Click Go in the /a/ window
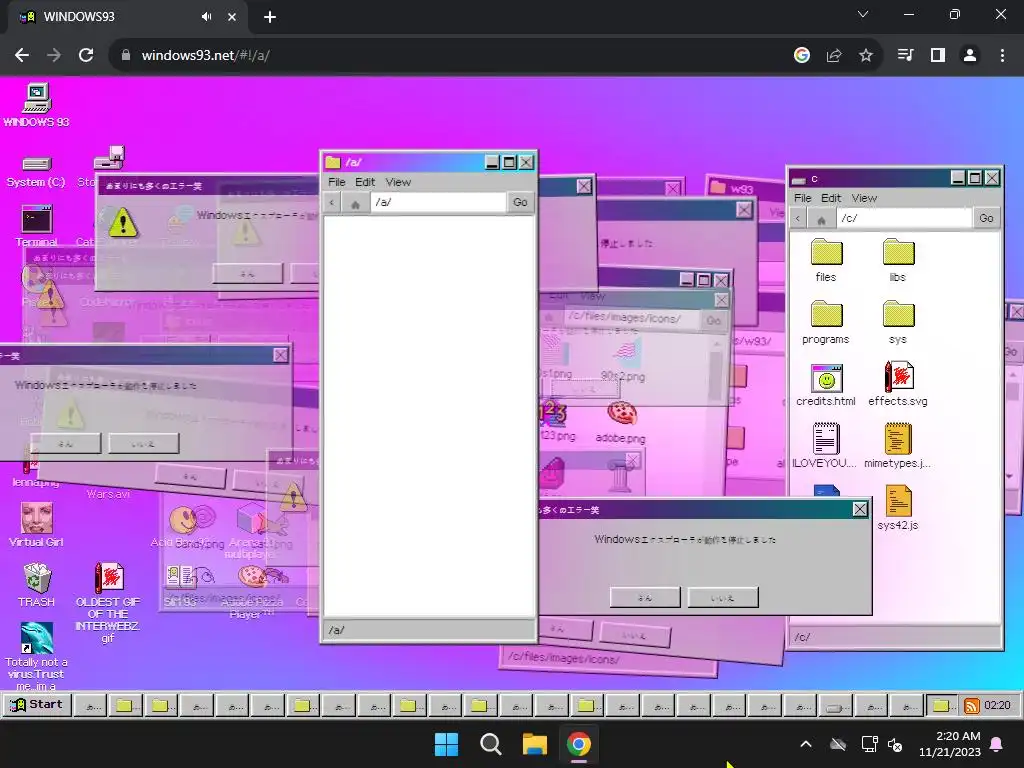This screenshot has width=1024, height=768. (x=520, y=202)
